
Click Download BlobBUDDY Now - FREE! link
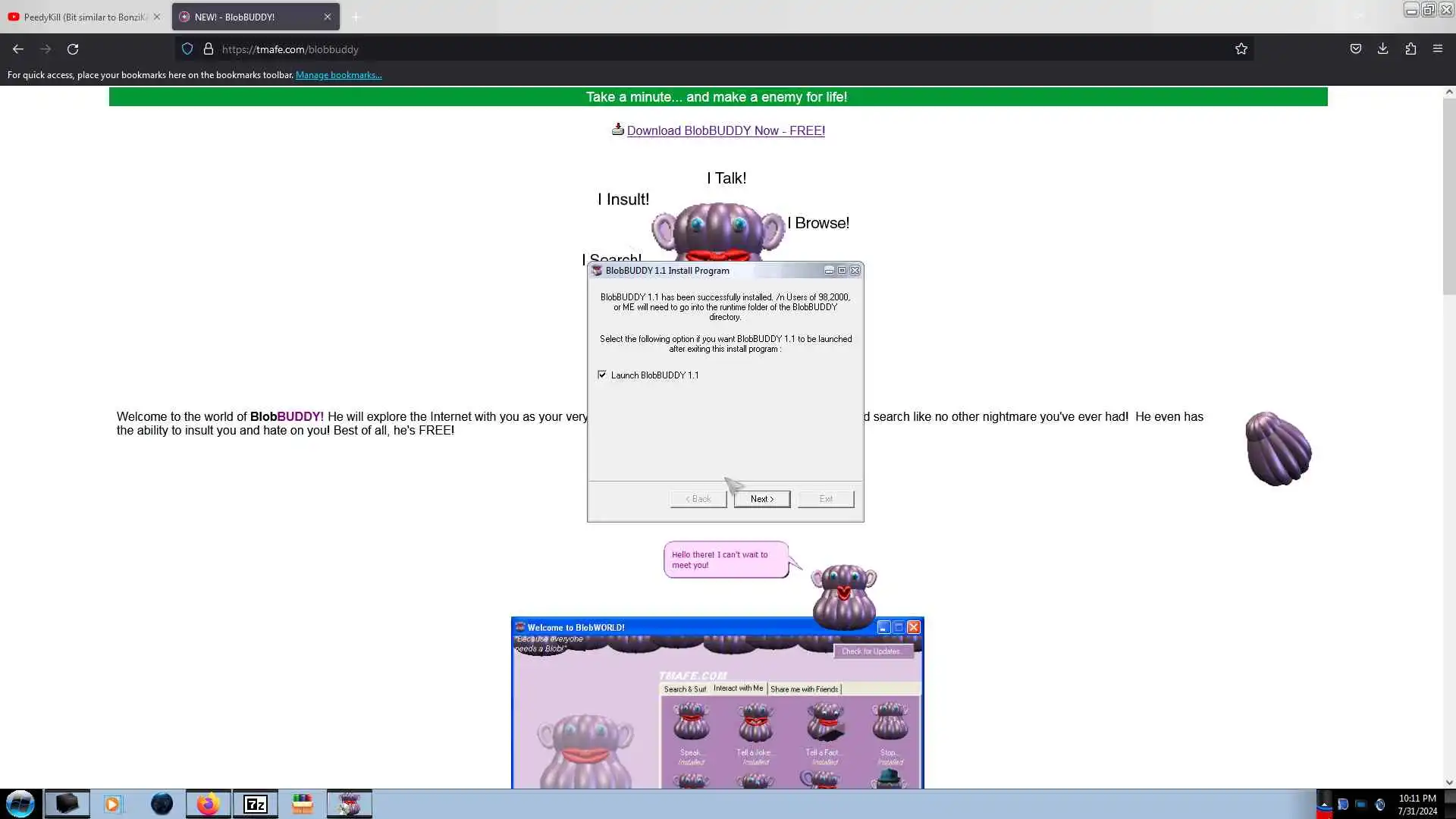click(725, 130)
